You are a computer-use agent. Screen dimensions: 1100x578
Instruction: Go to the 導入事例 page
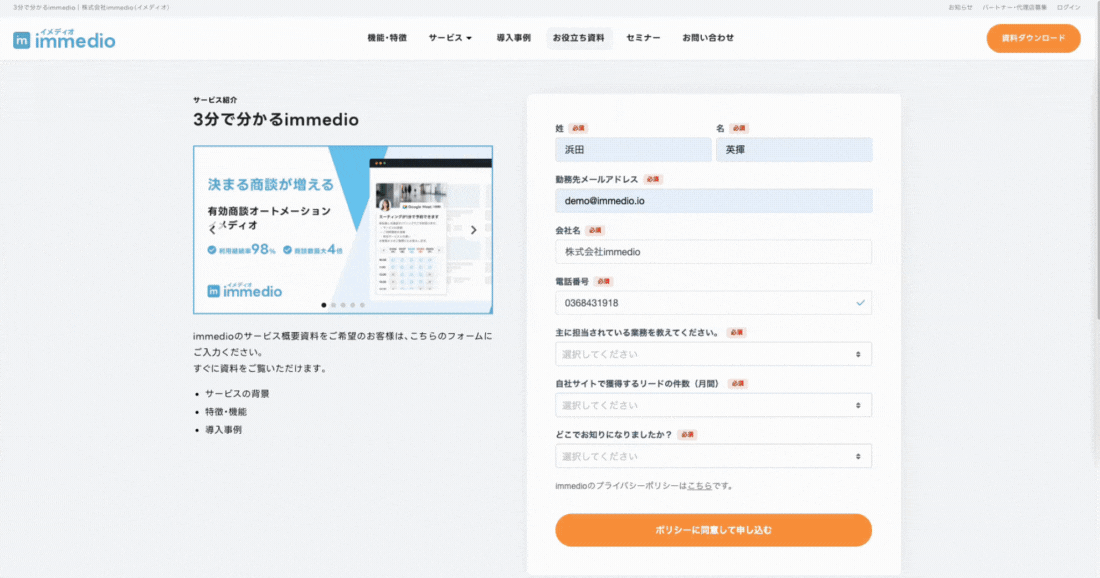coord(513,38)
